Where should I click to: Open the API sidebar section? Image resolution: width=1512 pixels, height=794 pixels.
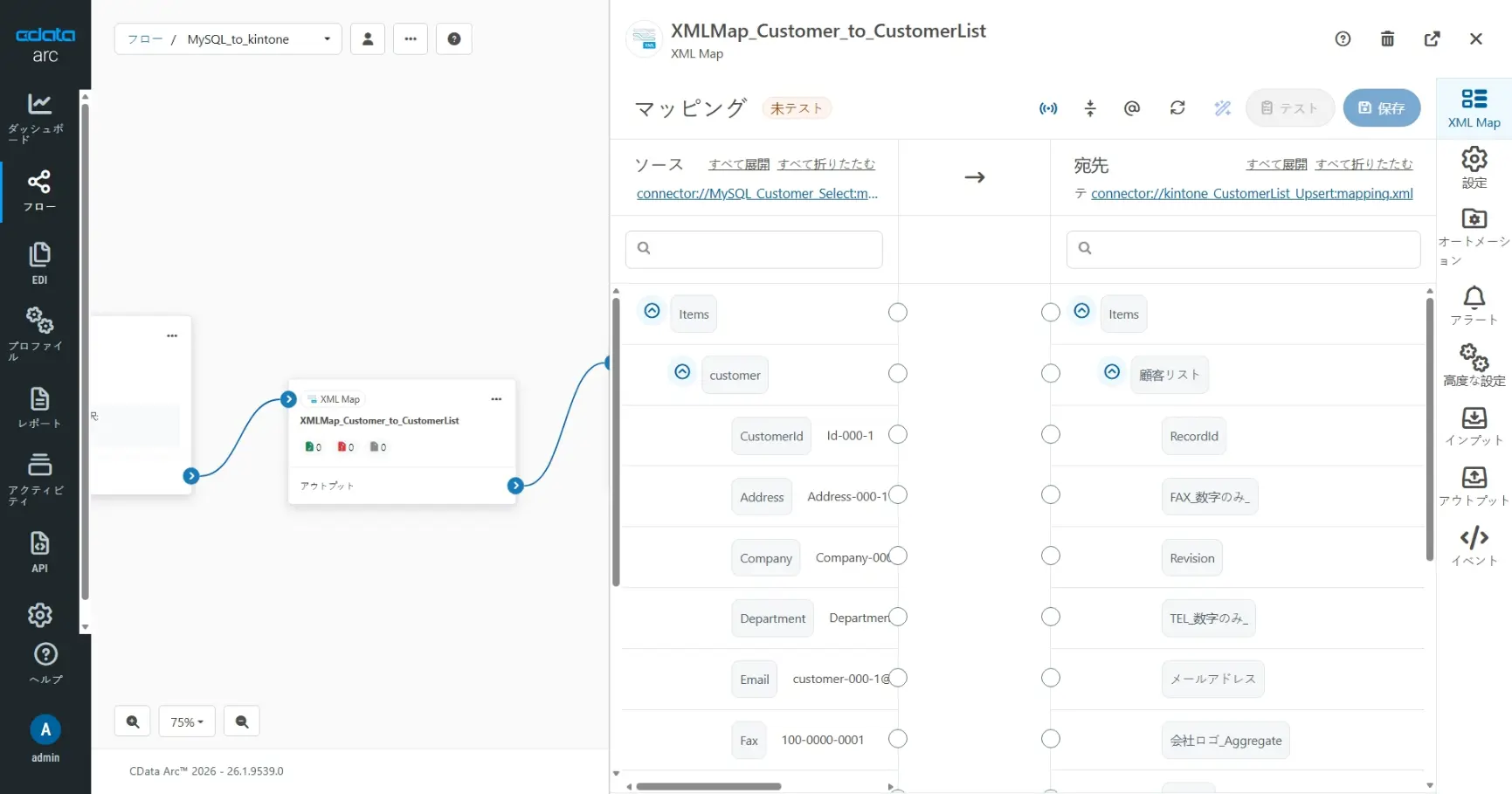click(x=39, y=551)
